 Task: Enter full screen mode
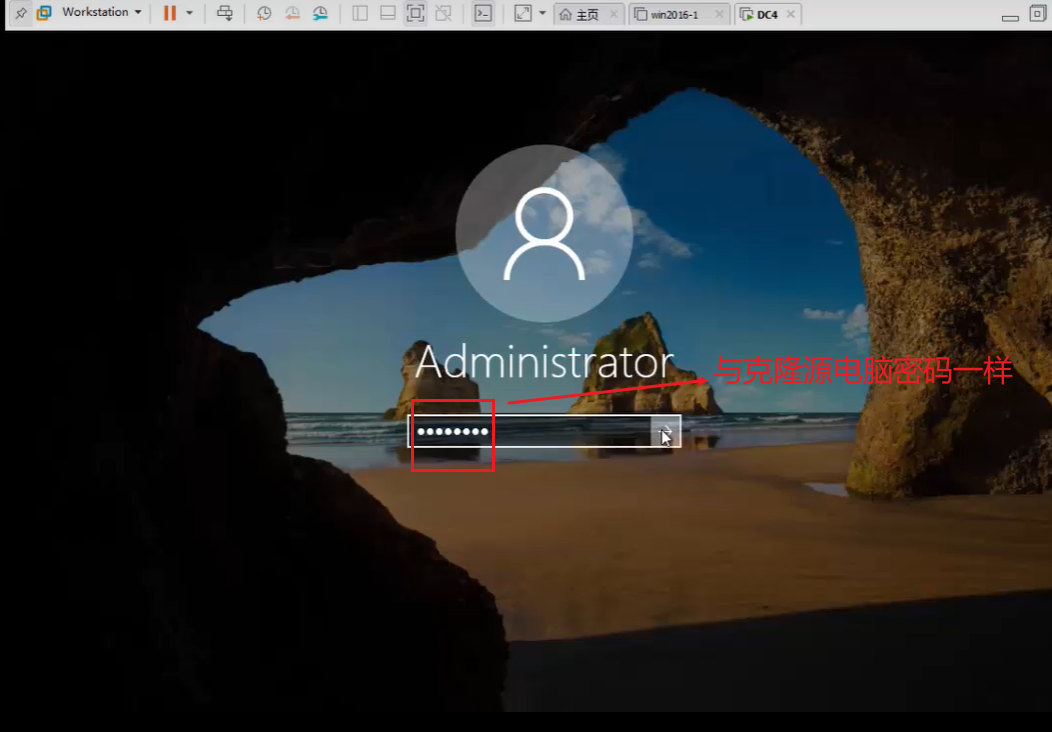tap(415, 13)
